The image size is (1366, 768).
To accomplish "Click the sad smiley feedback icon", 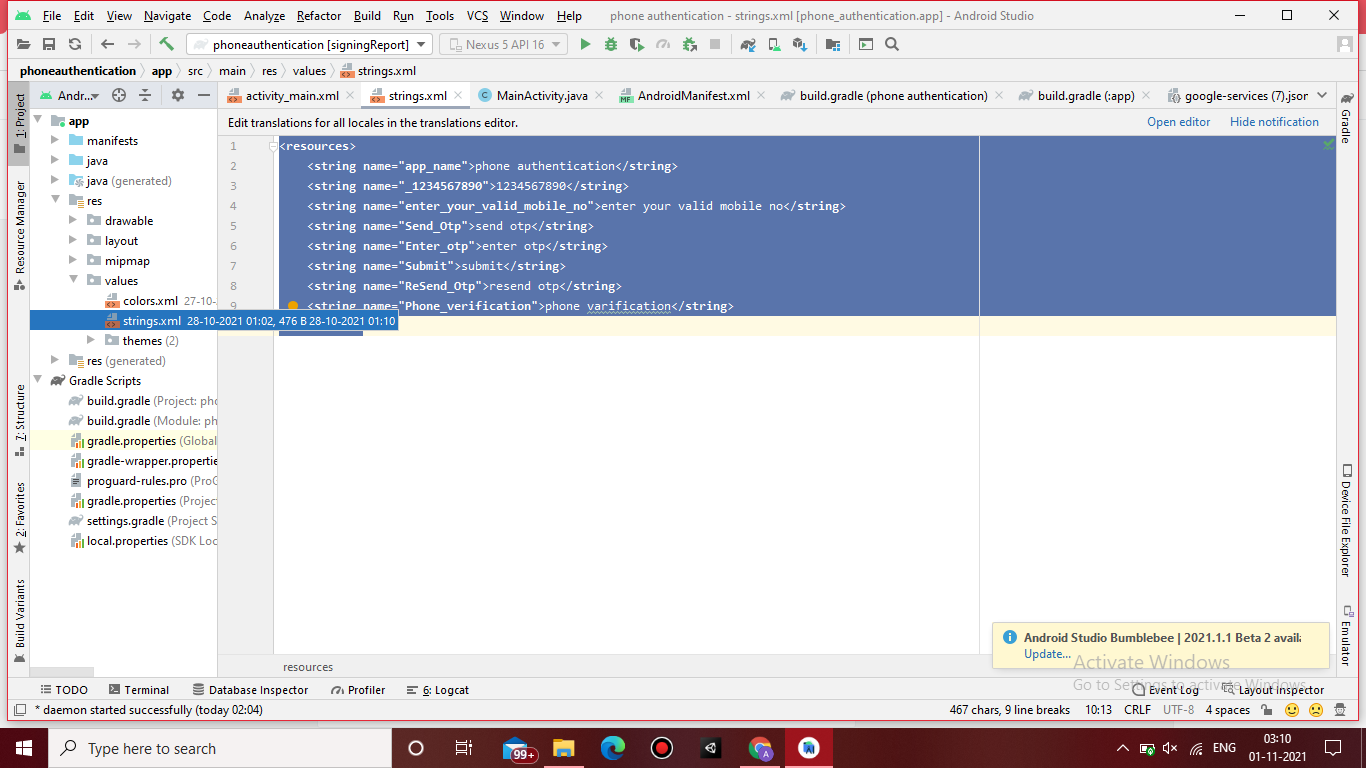I will (x=1316, y=710).
